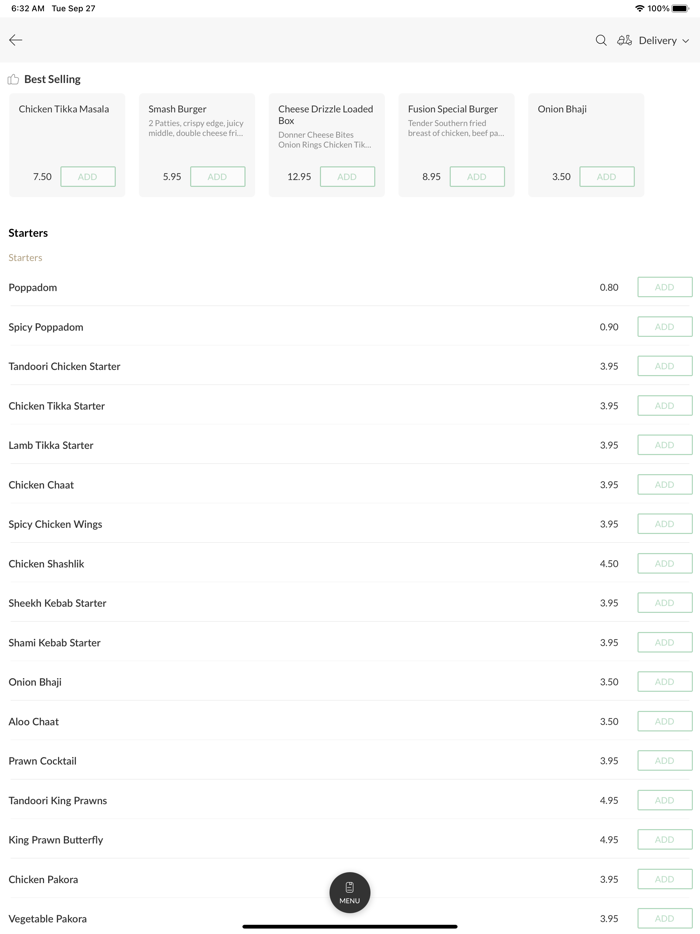
Task: Add Tandoori Chicken Starter
Action: [x=665, y=366]
